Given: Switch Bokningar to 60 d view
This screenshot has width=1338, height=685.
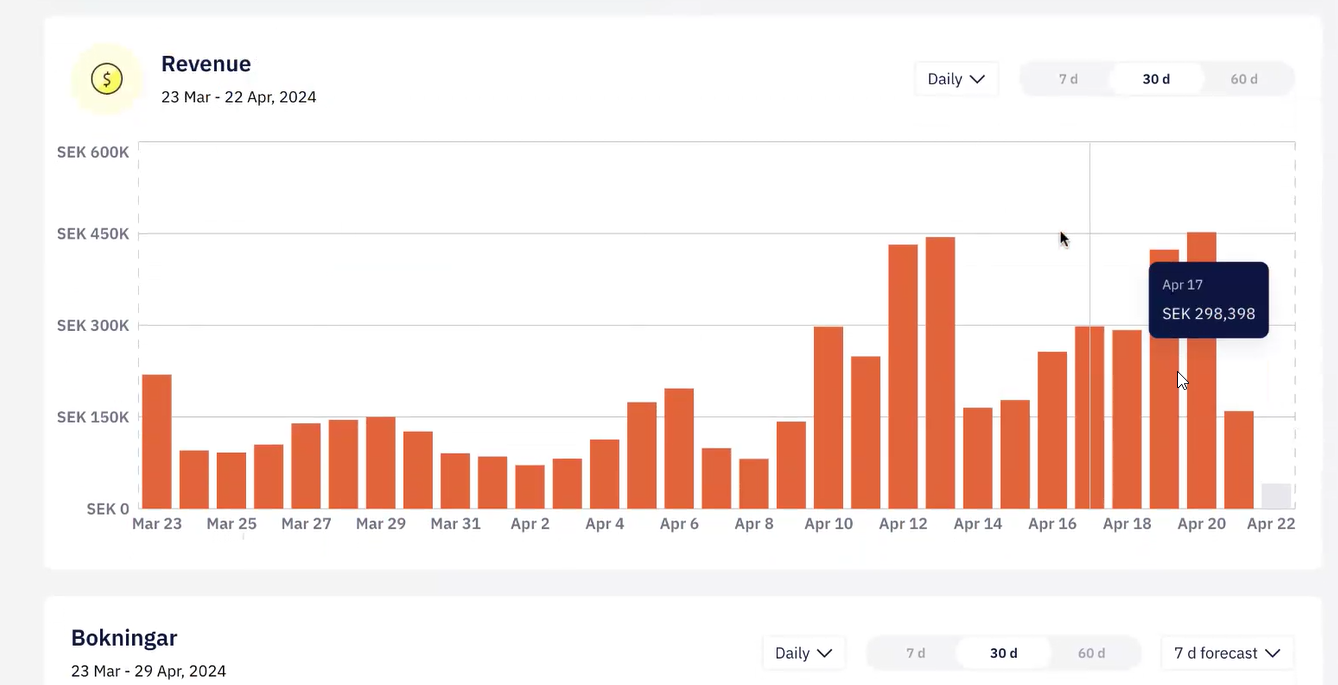Looking at the screenshot, I should pos(1092,653).
